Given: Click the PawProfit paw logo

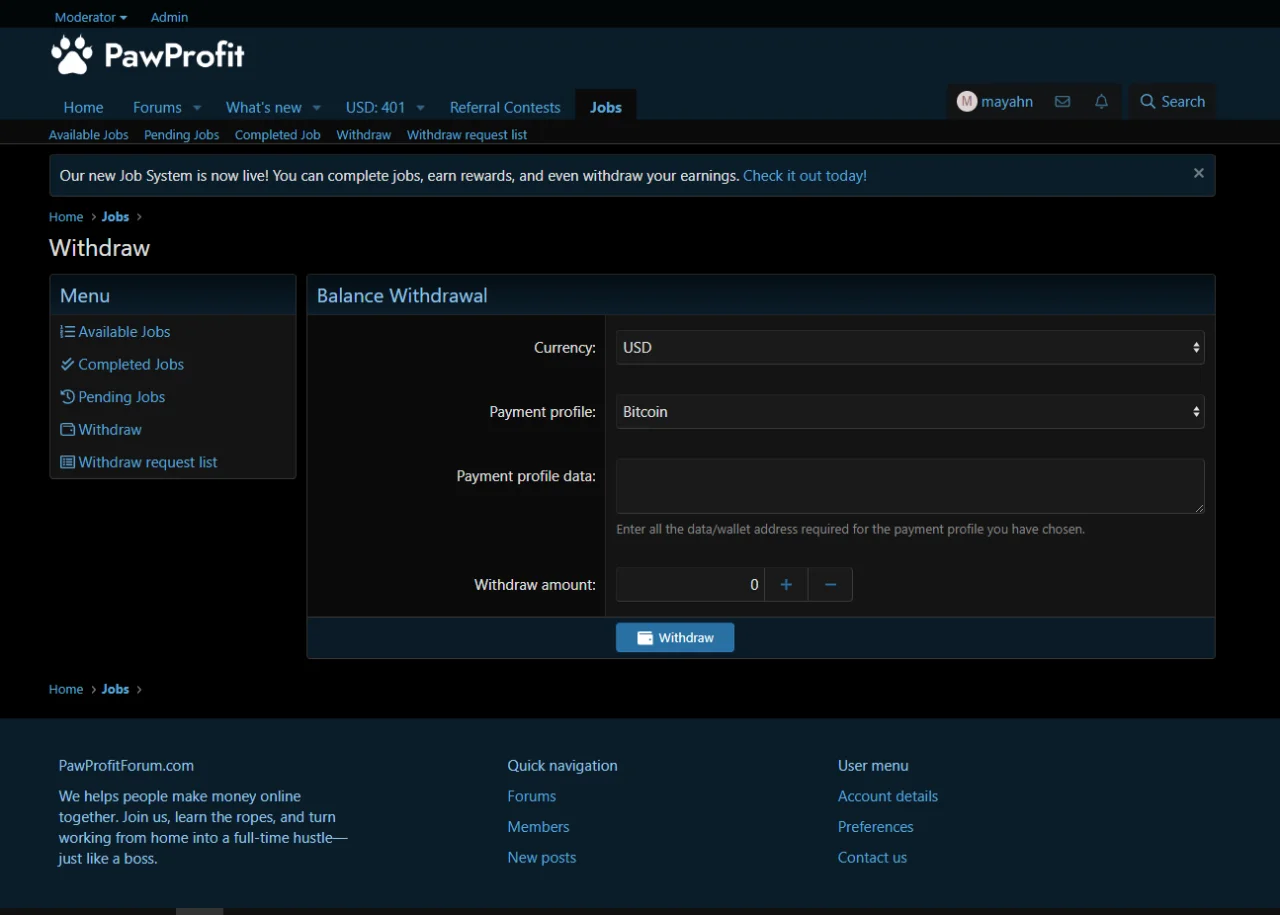Looking at the screenshot, I should (72, 55).
